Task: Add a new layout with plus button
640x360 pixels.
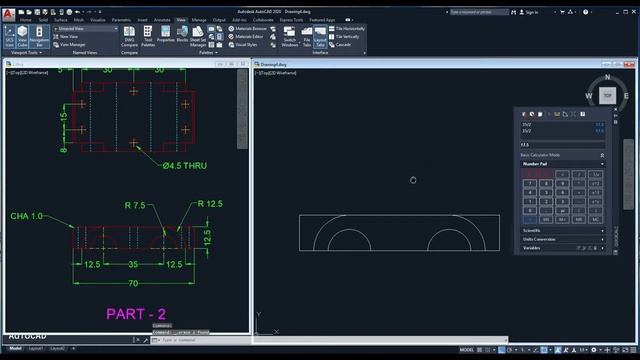Action: tap(73, 349)
